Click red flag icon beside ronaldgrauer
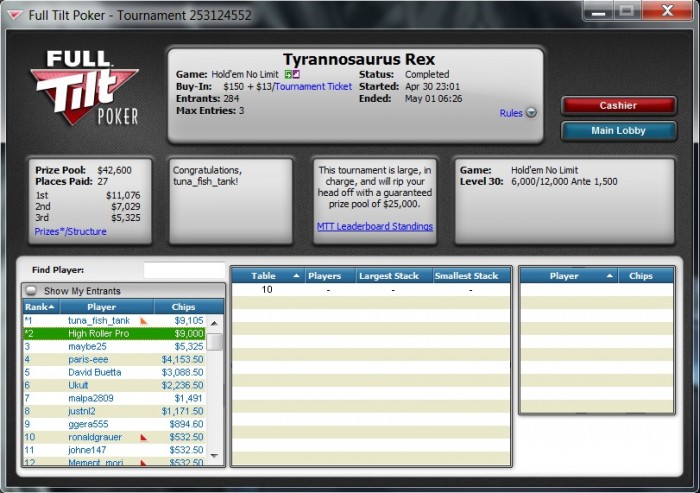The height and width of the screenshot is (493, 700). click(143, 437)
